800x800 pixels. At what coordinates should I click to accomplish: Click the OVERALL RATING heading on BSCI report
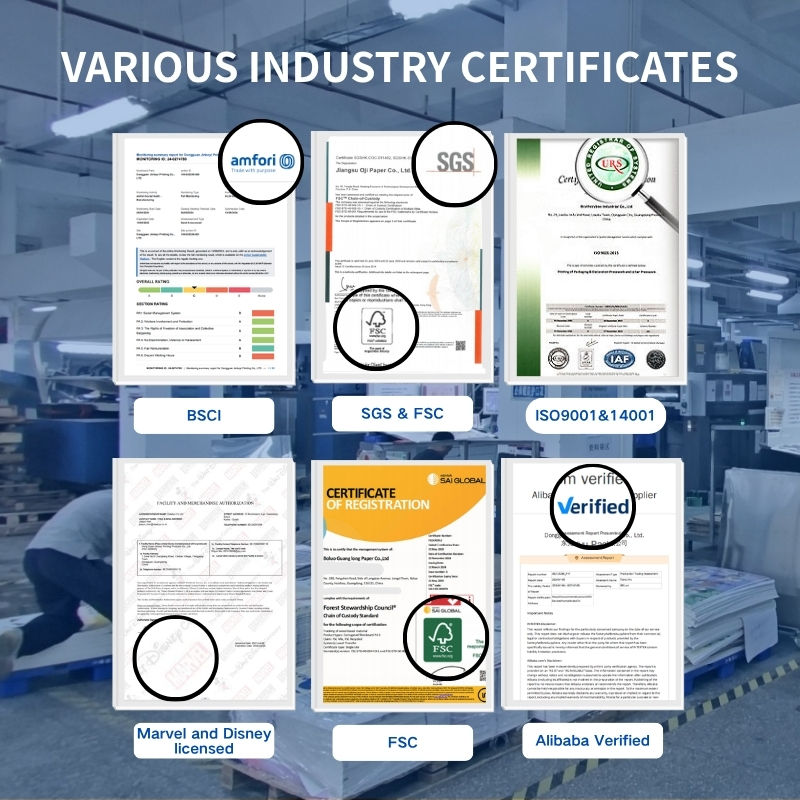[x=153, y=282]
